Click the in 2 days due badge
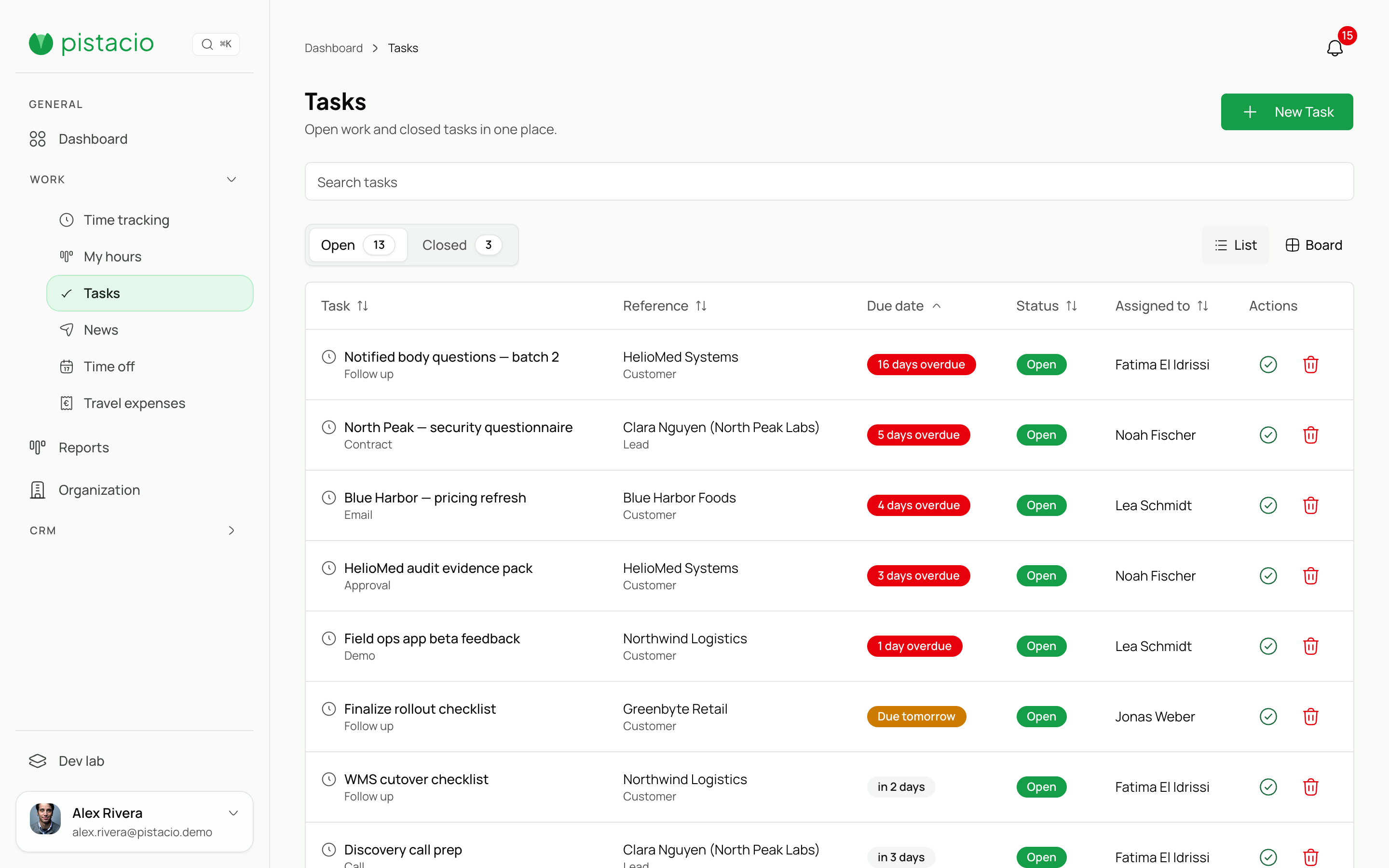 [900, 787]
